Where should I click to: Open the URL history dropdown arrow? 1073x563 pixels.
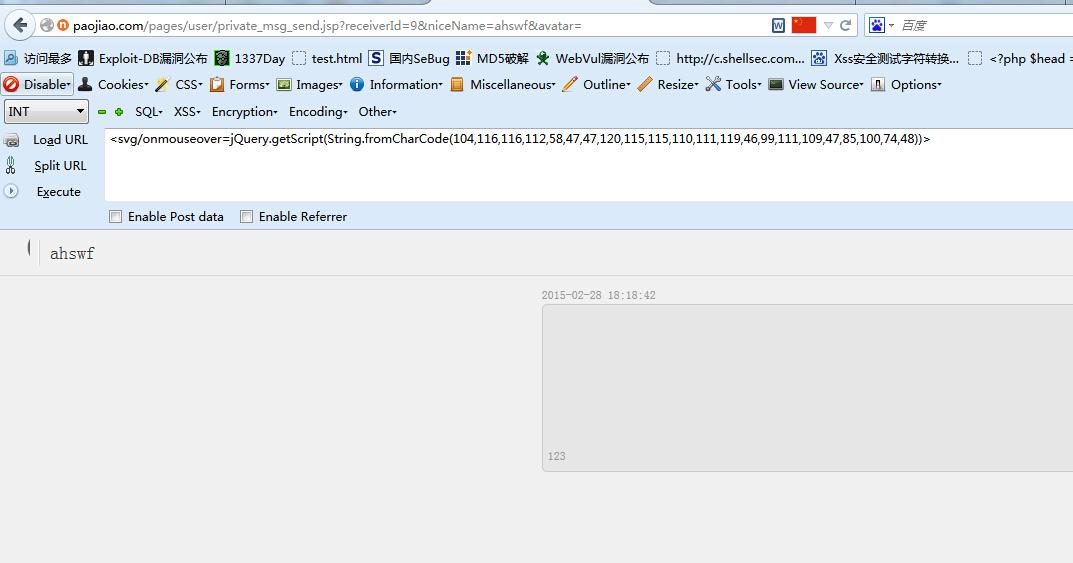[828, 25]
